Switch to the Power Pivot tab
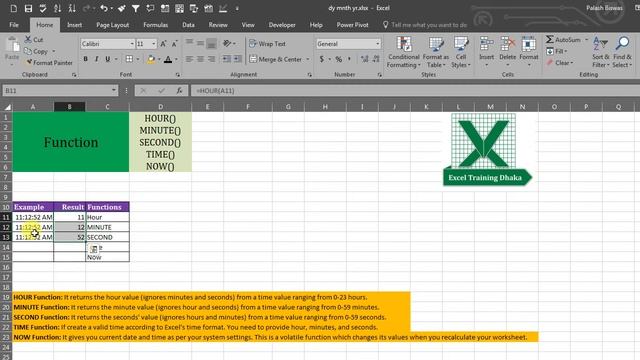Viewport: 640px width, 360px height. (x=352, y=25)
